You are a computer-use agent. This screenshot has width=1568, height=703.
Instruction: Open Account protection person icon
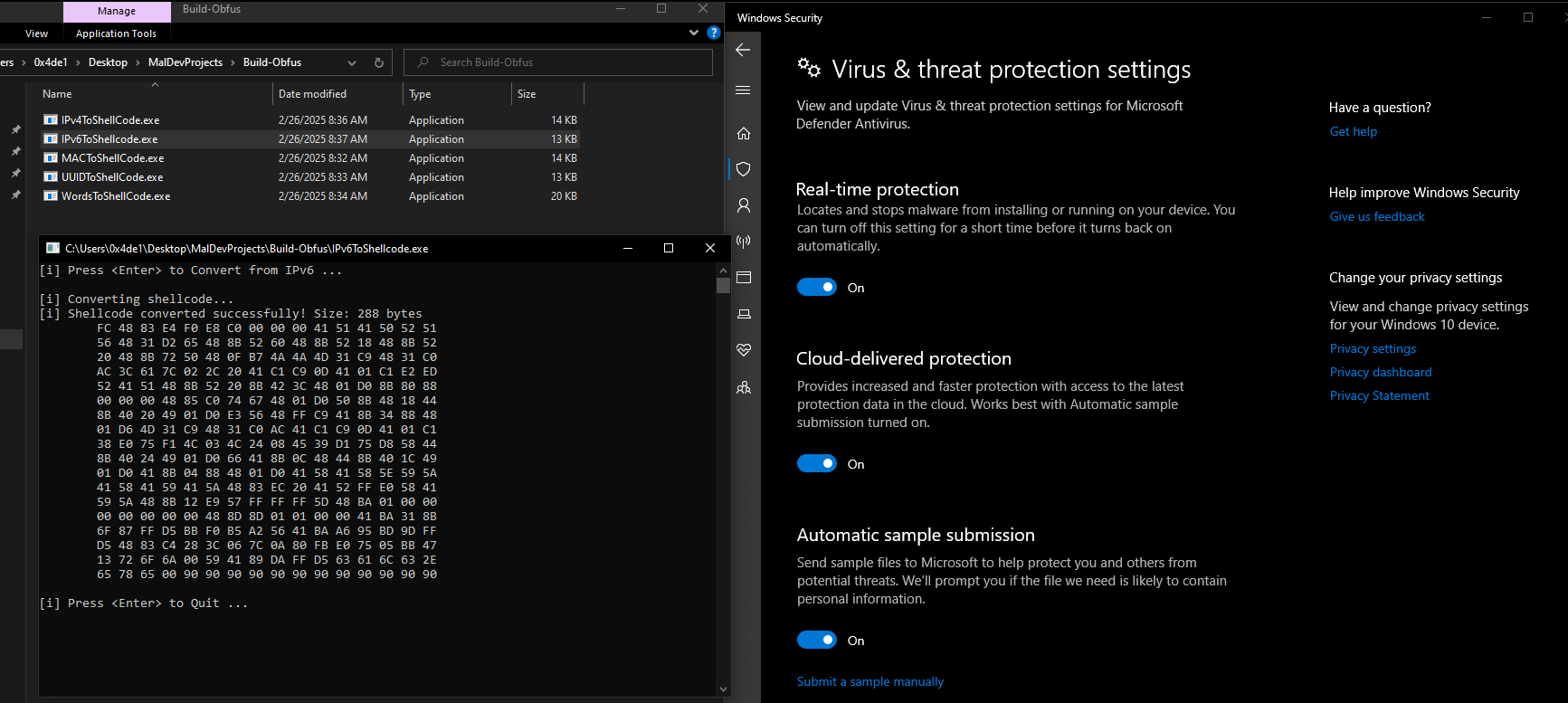(x=744, y=205)
